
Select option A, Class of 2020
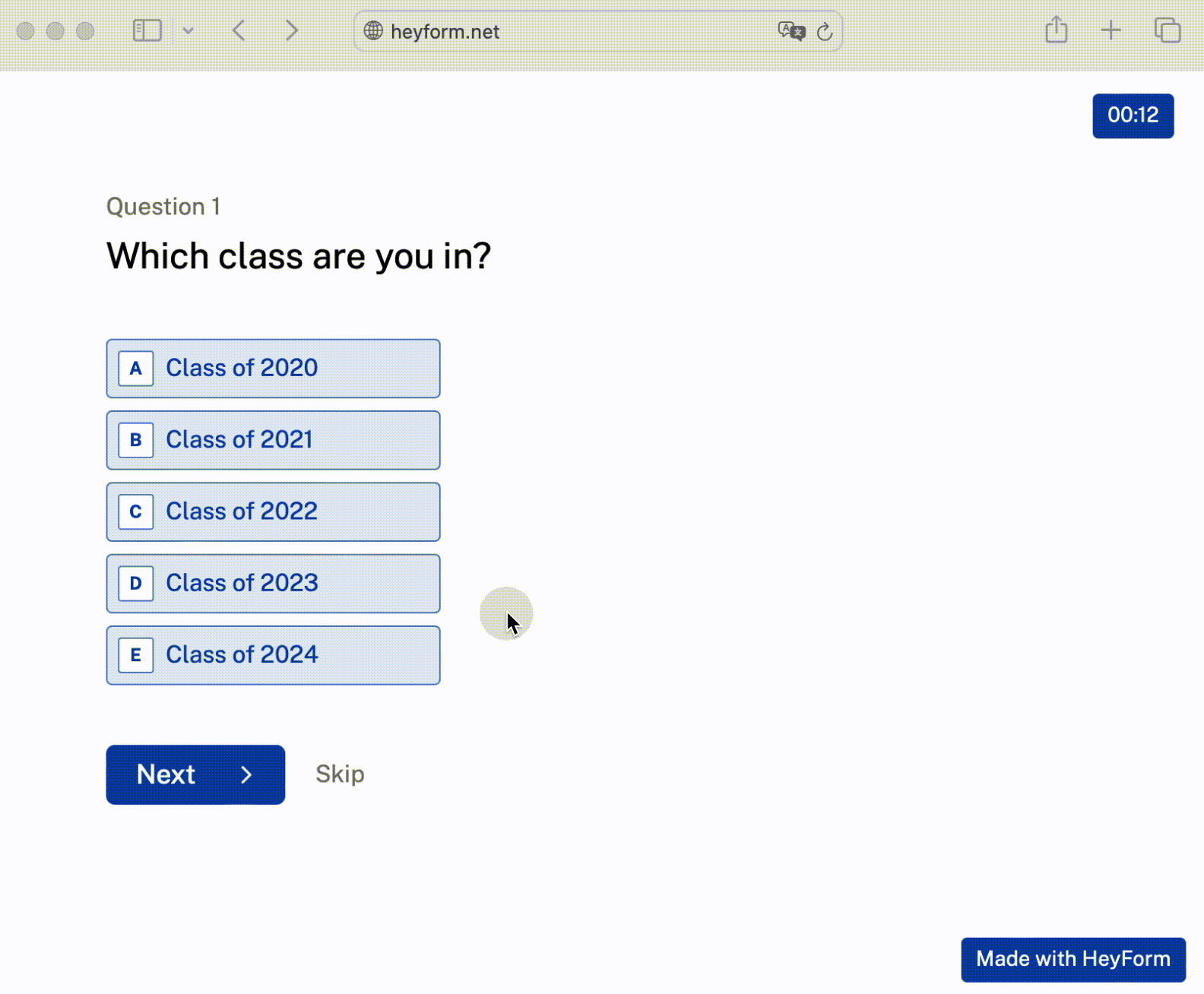pyautogui.click(x=273, y=369)
